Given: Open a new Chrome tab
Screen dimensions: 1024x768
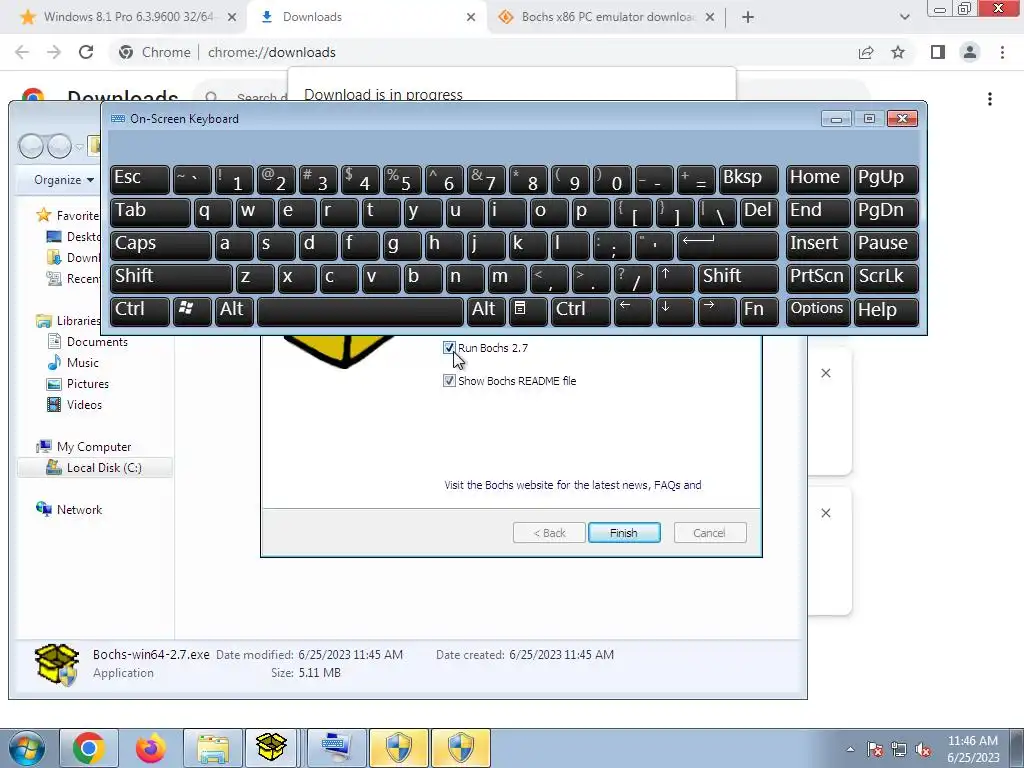Looking at the screenshot, I should pyautogui.click(x=748, y=17).
